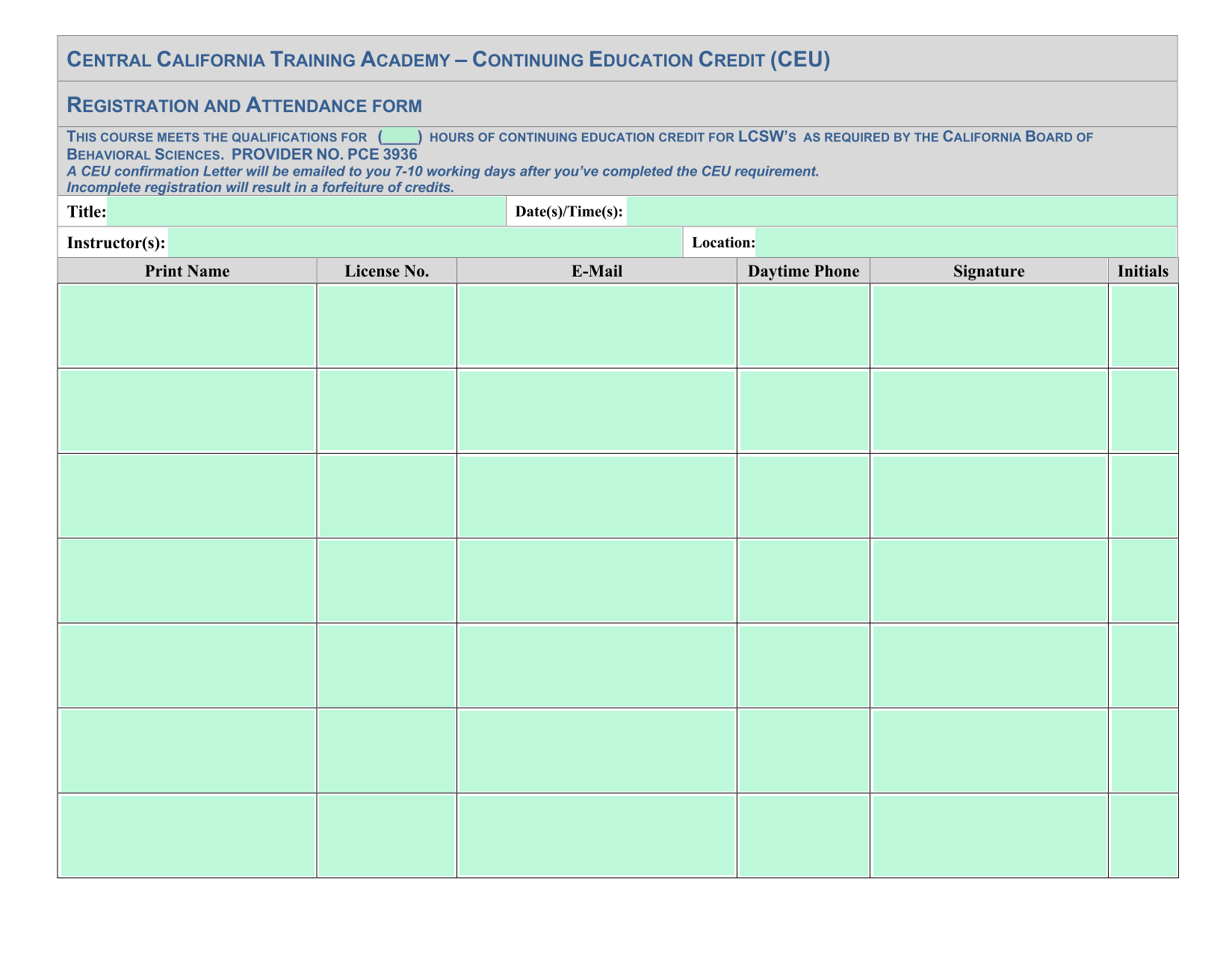This screenshot has width=1232, height=953.
Task: Click the Date(s)/Time(s) input field
Action: (901, 212)
